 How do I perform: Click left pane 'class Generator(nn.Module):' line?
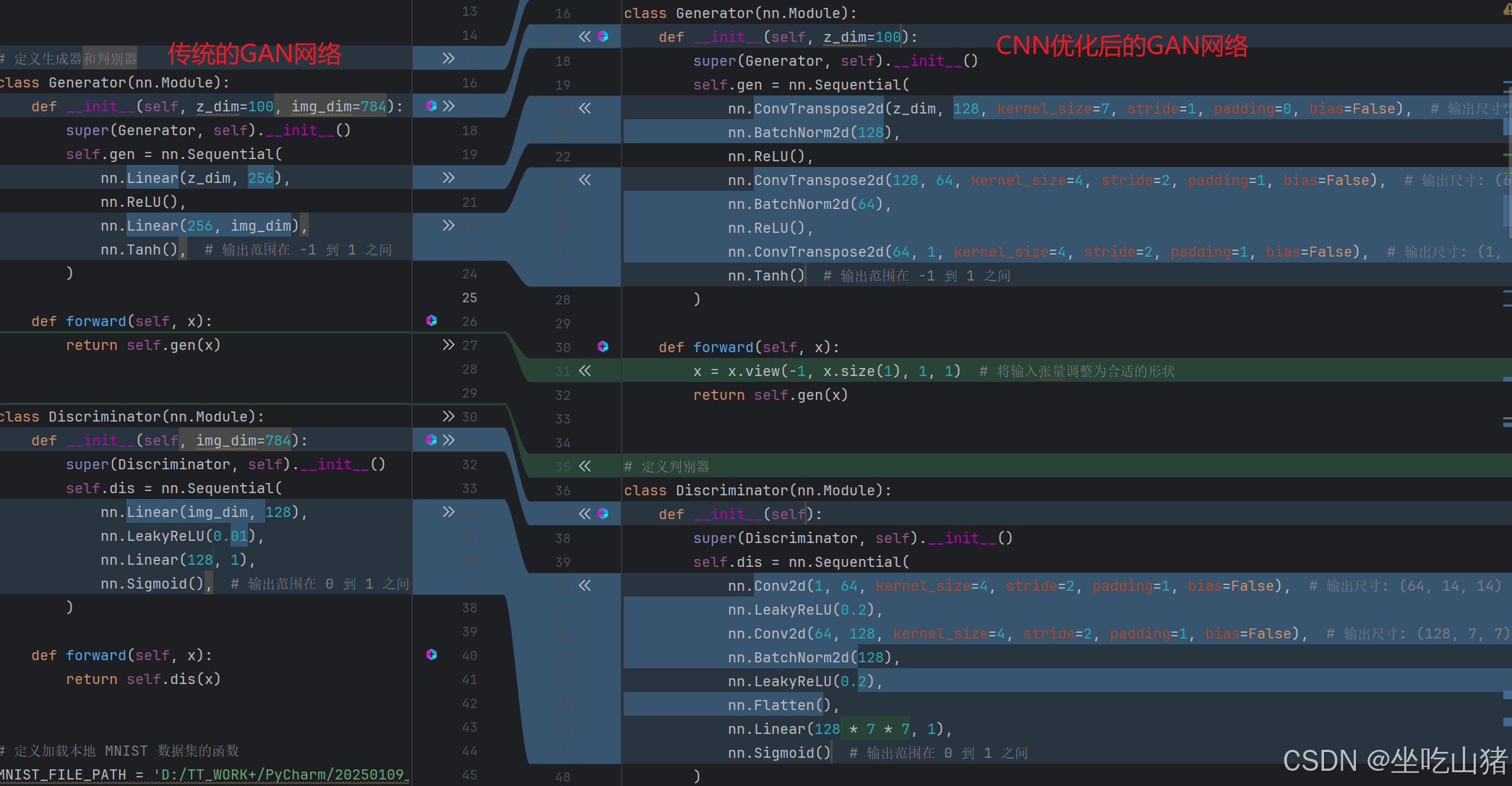coord(113,82)
